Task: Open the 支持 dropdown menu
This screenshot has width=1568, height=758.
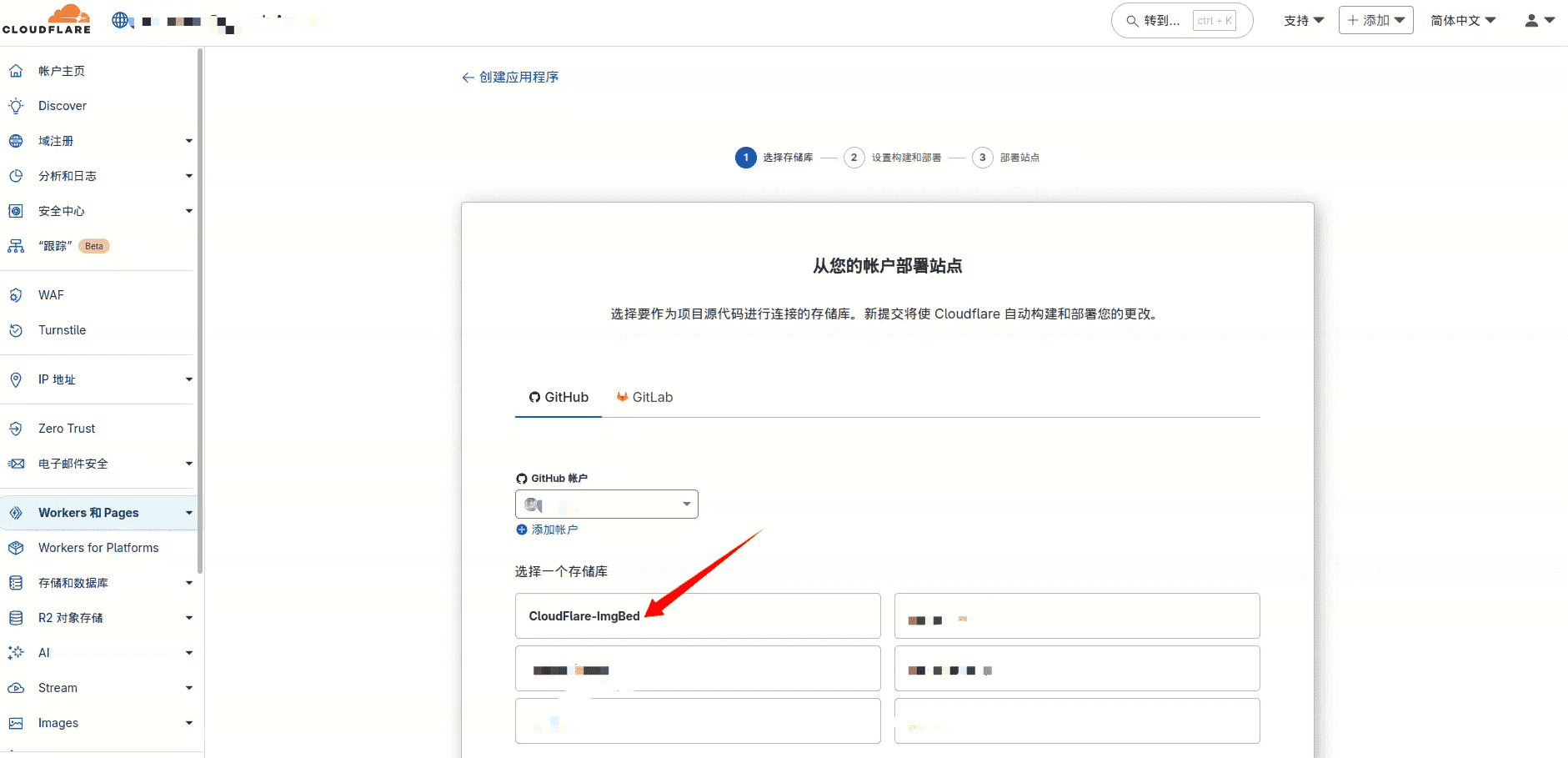Action: (x=1304, y=21)
